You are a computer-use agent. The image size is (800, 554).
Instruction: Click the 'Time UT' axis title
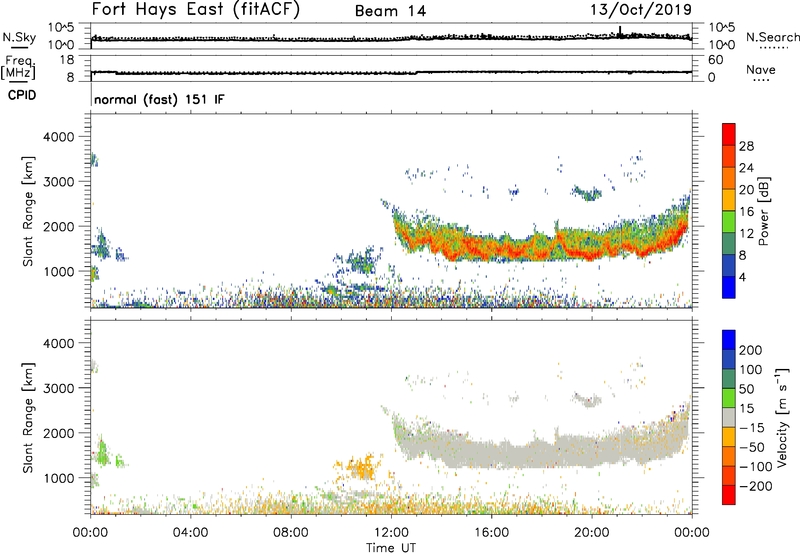(x=391, y=548)
